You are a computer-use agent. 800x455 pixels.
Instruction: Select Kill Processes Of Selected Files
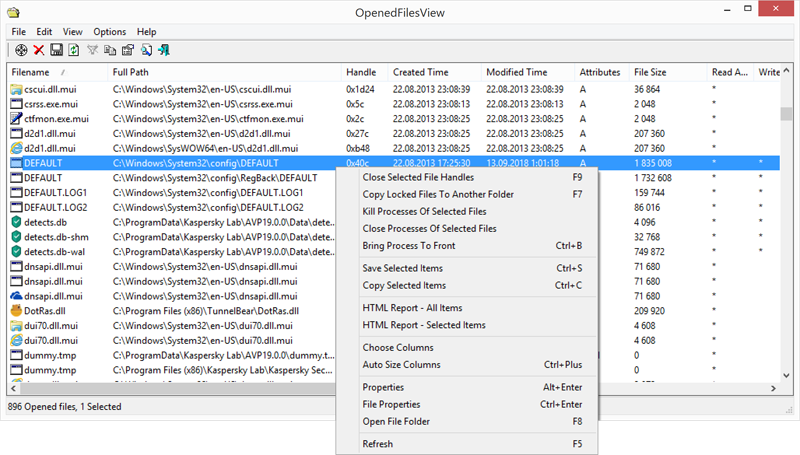tap(466, 212)
